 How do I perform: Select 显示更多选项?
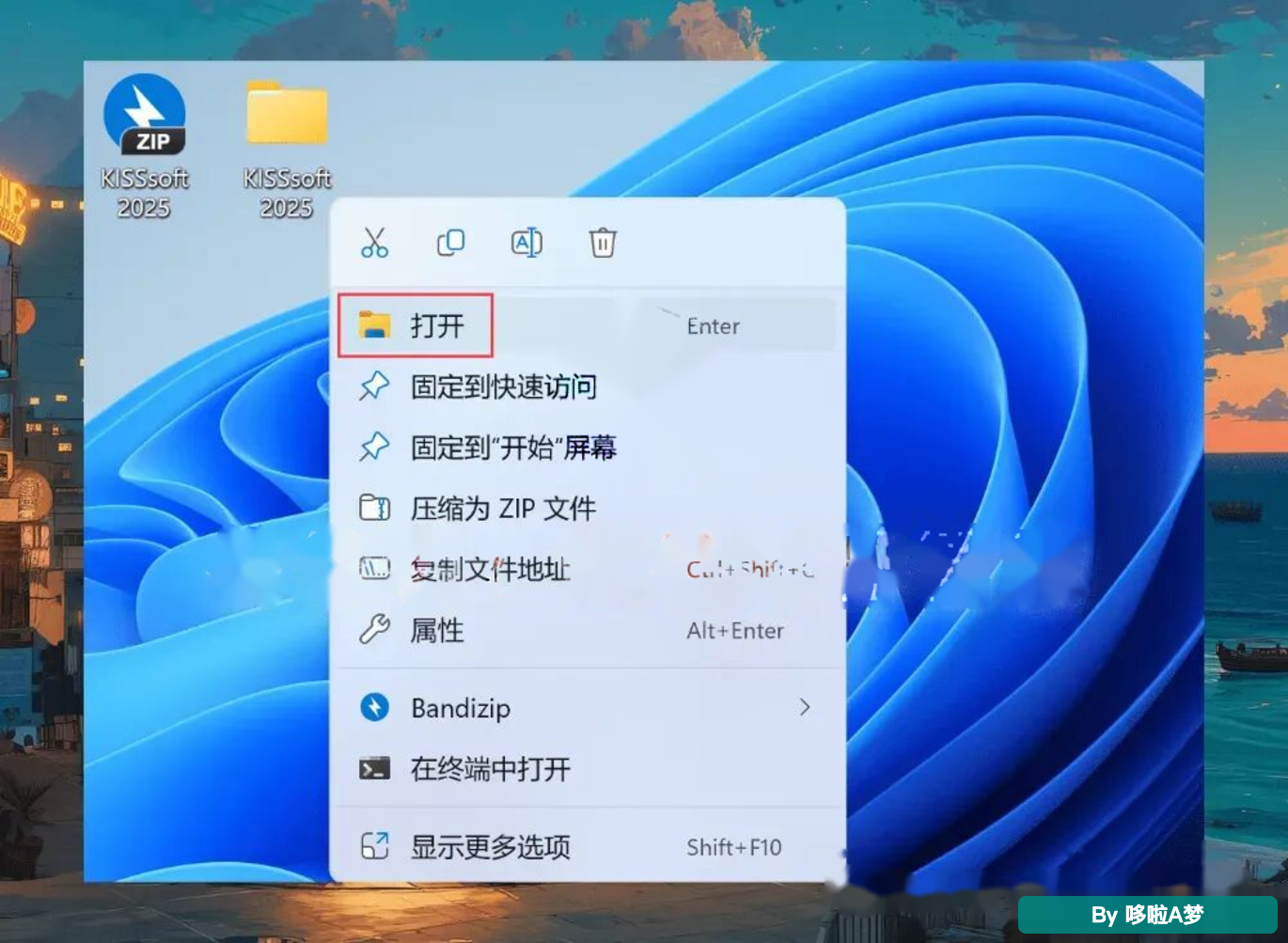[587, 846]
